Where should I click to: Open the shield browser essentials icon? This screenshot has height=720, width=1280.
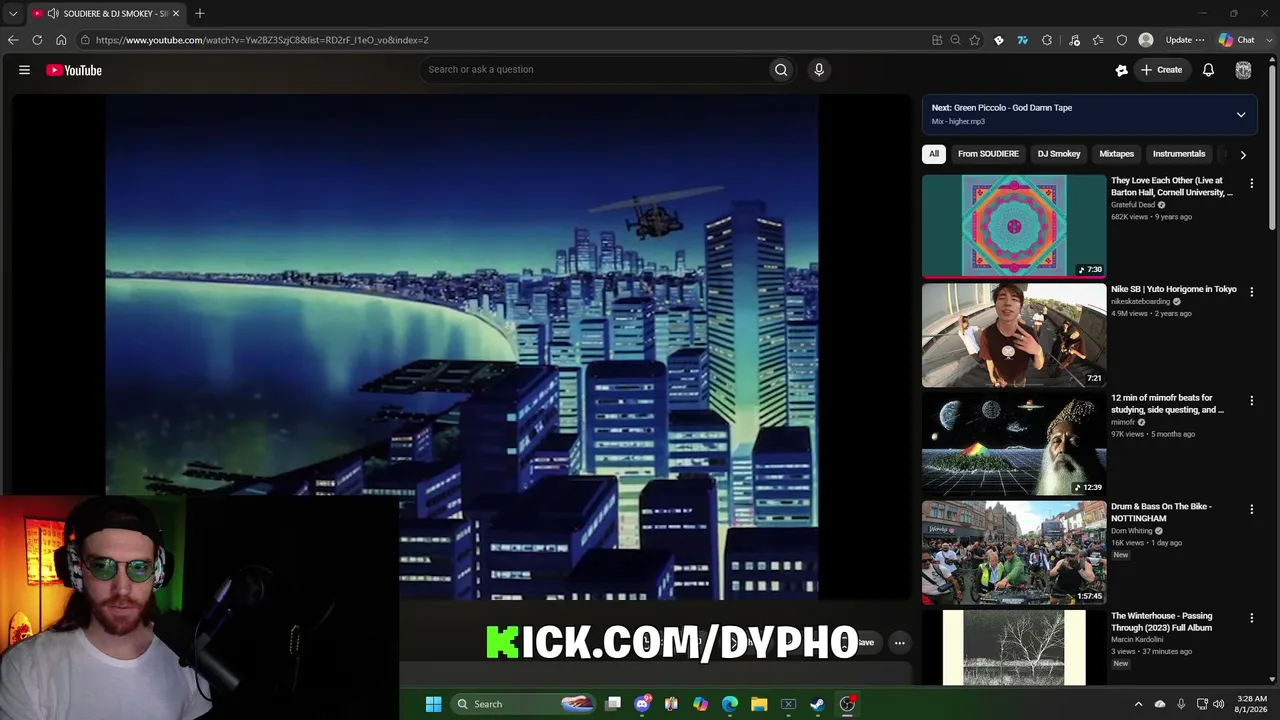point(1122,40)
